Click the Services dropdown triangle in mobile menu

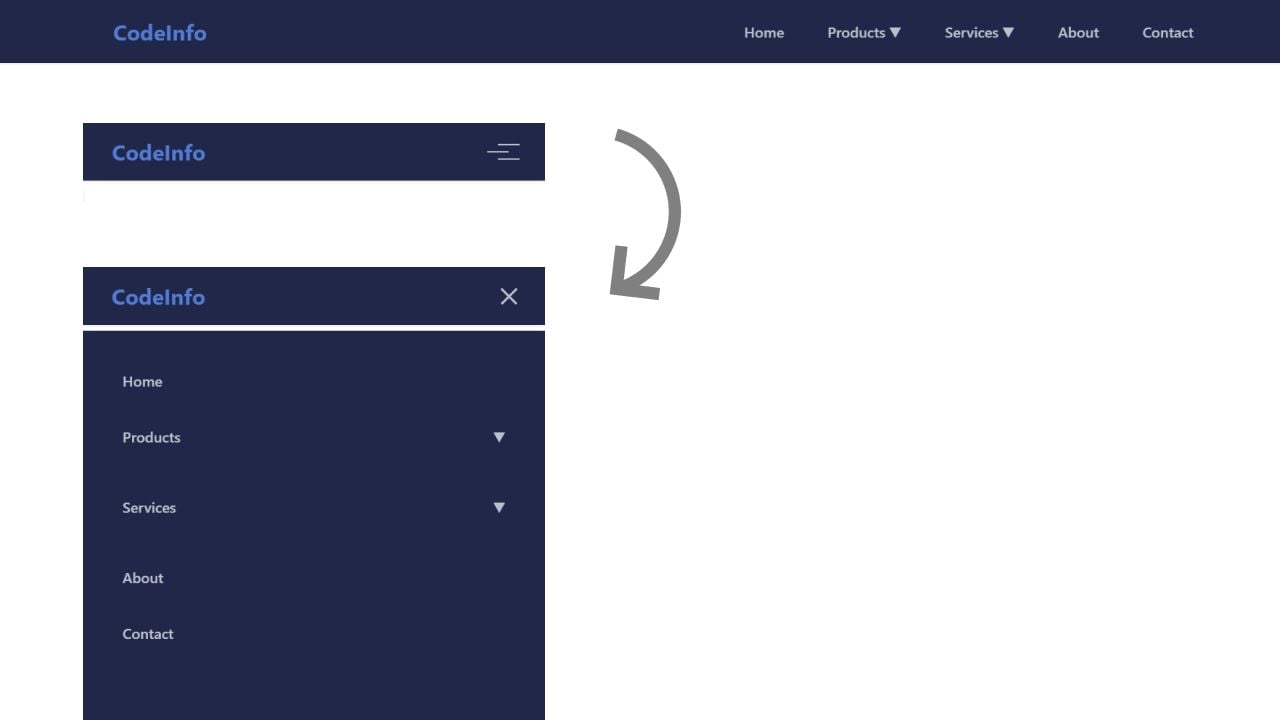(x=499, y=507)
